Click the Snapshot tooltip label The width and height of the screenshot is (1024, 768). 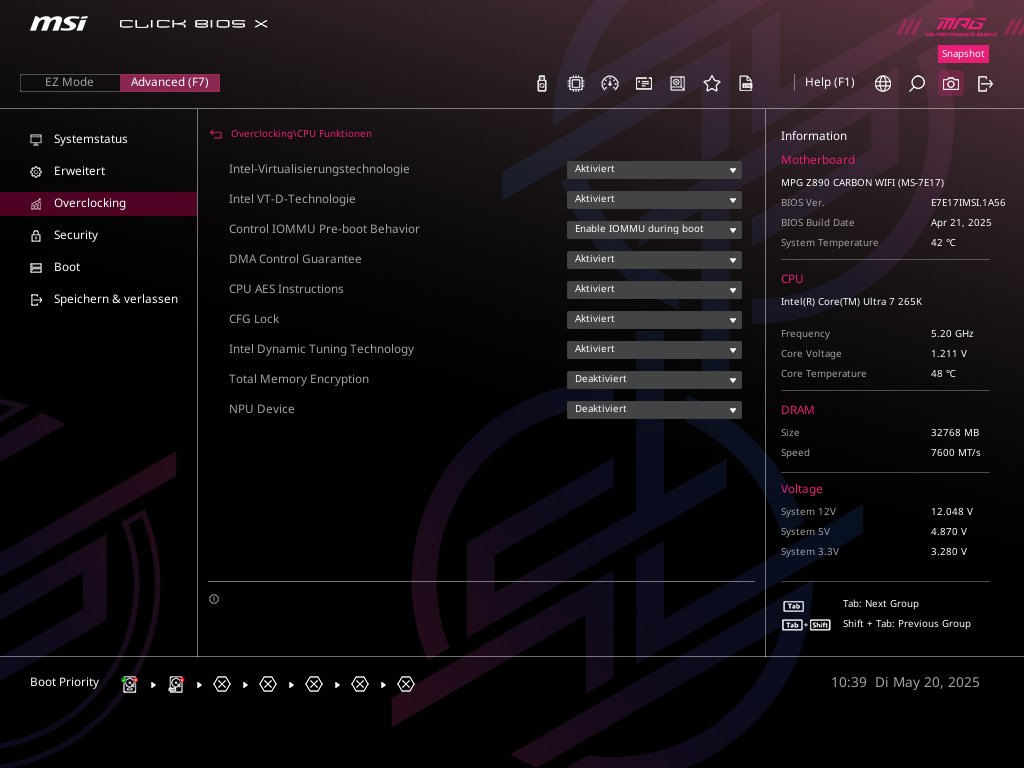tap(963, 54)
